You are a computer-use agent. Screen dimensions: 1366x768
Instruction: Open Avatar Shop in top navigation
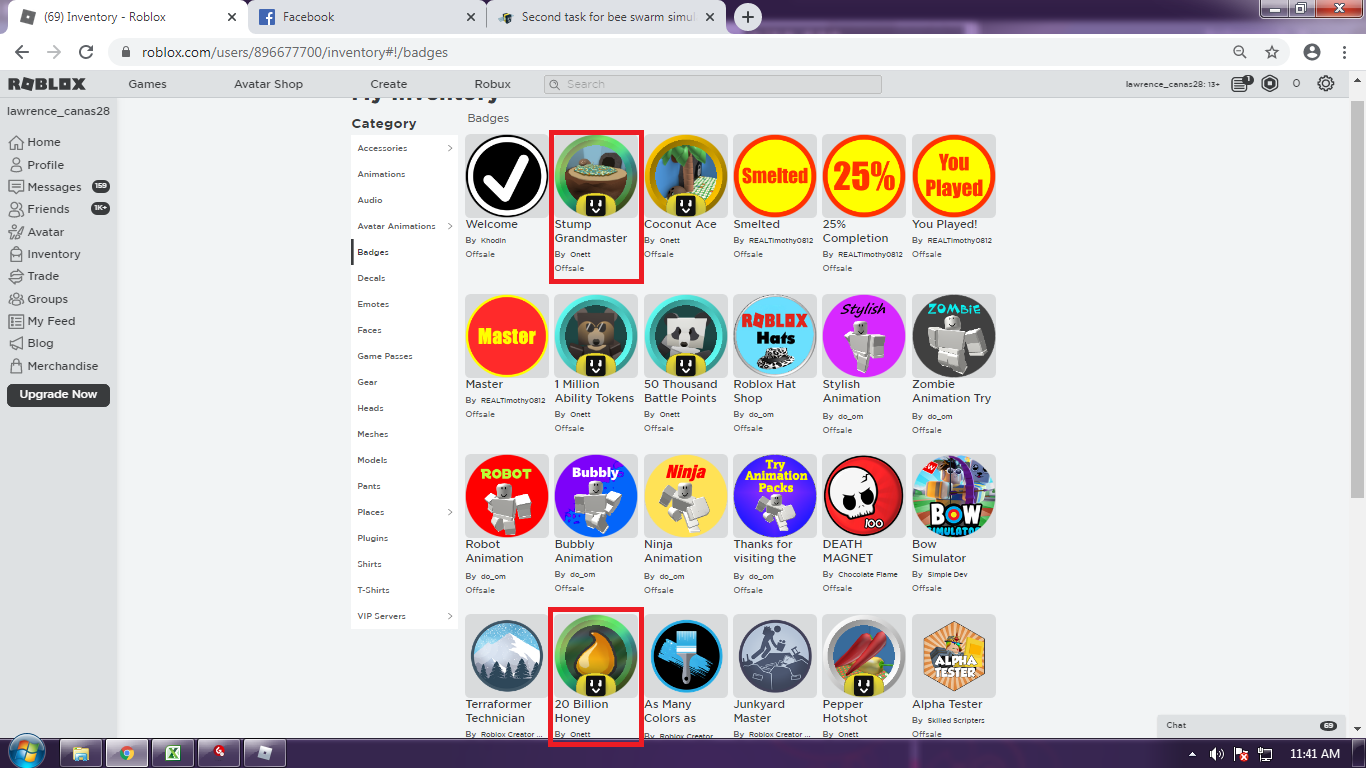point(268,84)
